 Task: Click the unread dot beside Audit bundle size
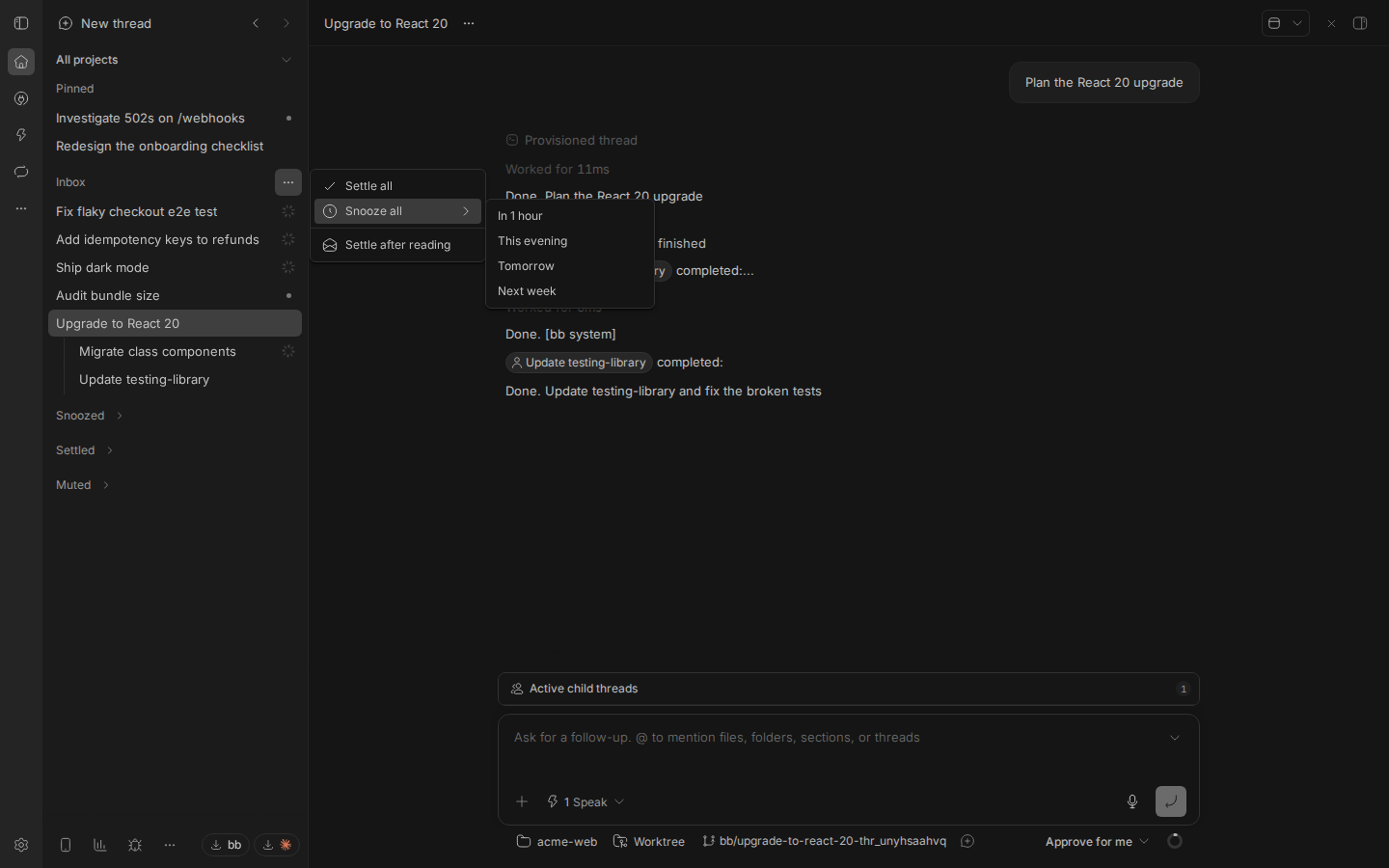pos(288,295)
